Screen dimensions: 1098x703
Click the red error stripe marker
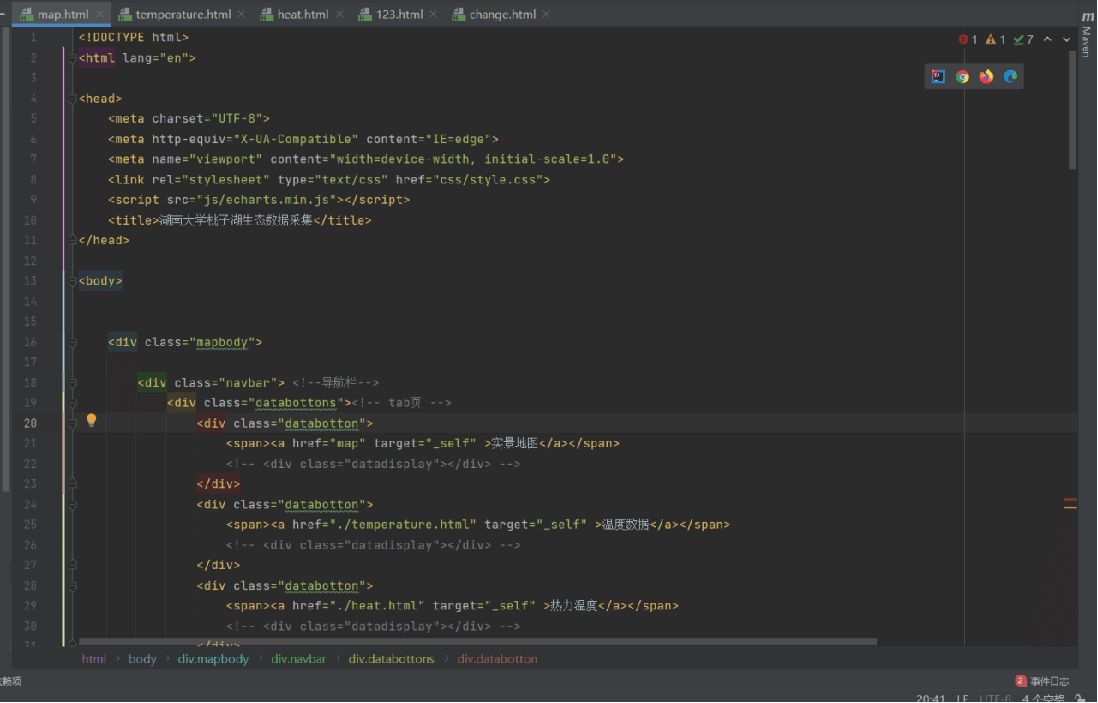(1070, 500)
